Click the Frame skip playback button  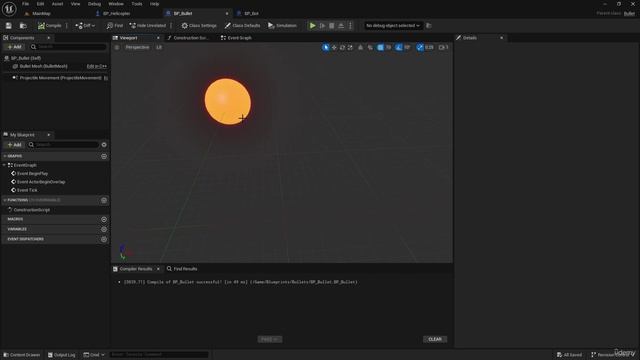322,26
